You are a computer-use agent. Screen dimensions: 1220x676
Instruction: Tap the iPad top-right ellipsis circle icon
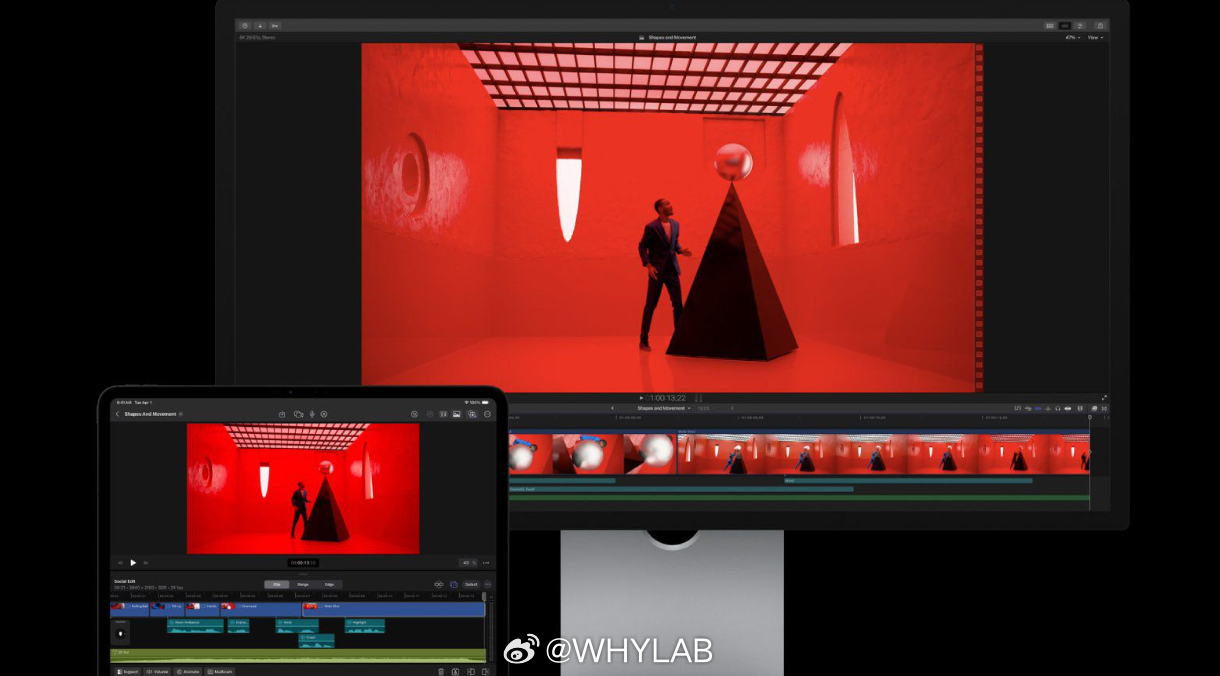point(487,414)
